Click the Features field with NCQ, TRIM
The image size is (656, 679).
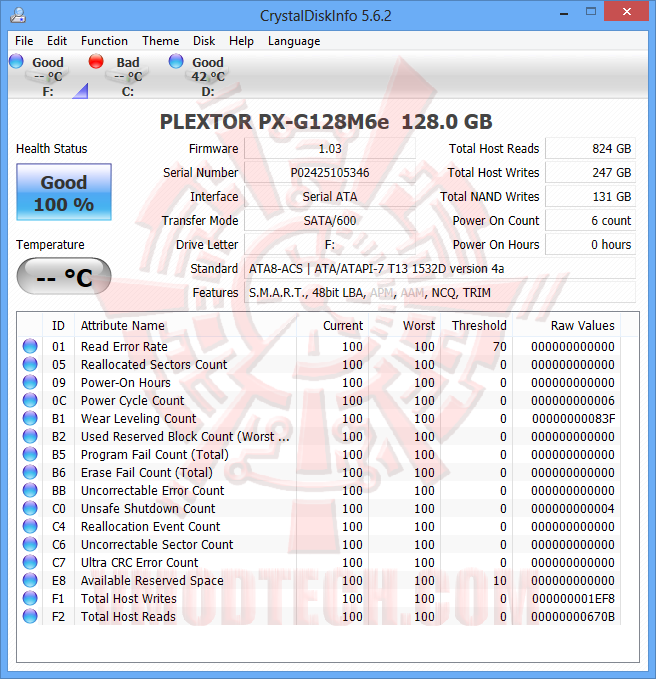440,293
